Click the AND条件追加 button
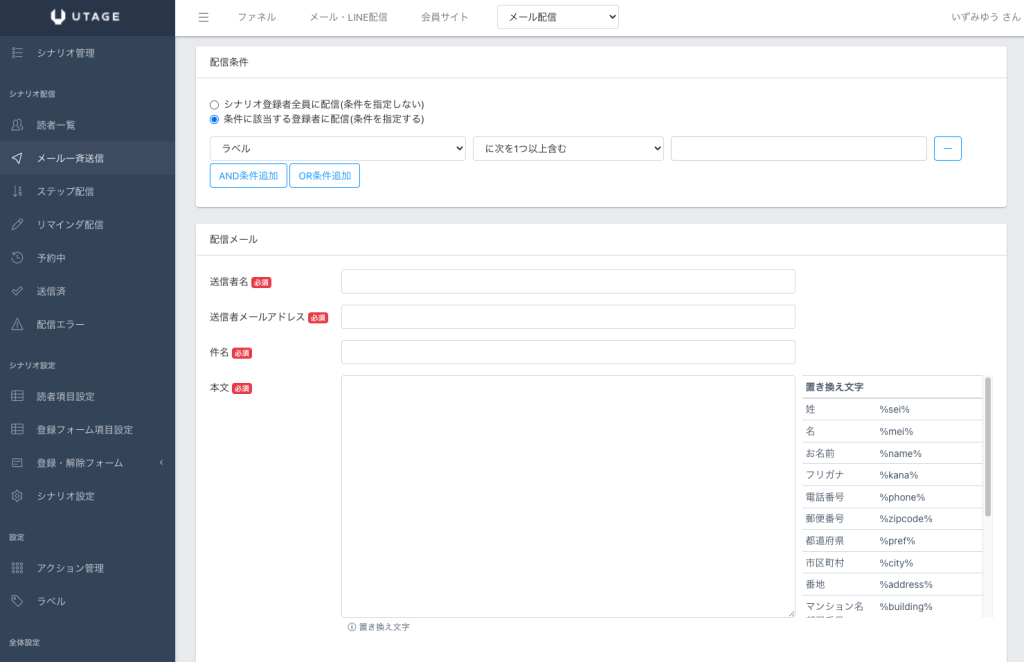 pos(248,176)
